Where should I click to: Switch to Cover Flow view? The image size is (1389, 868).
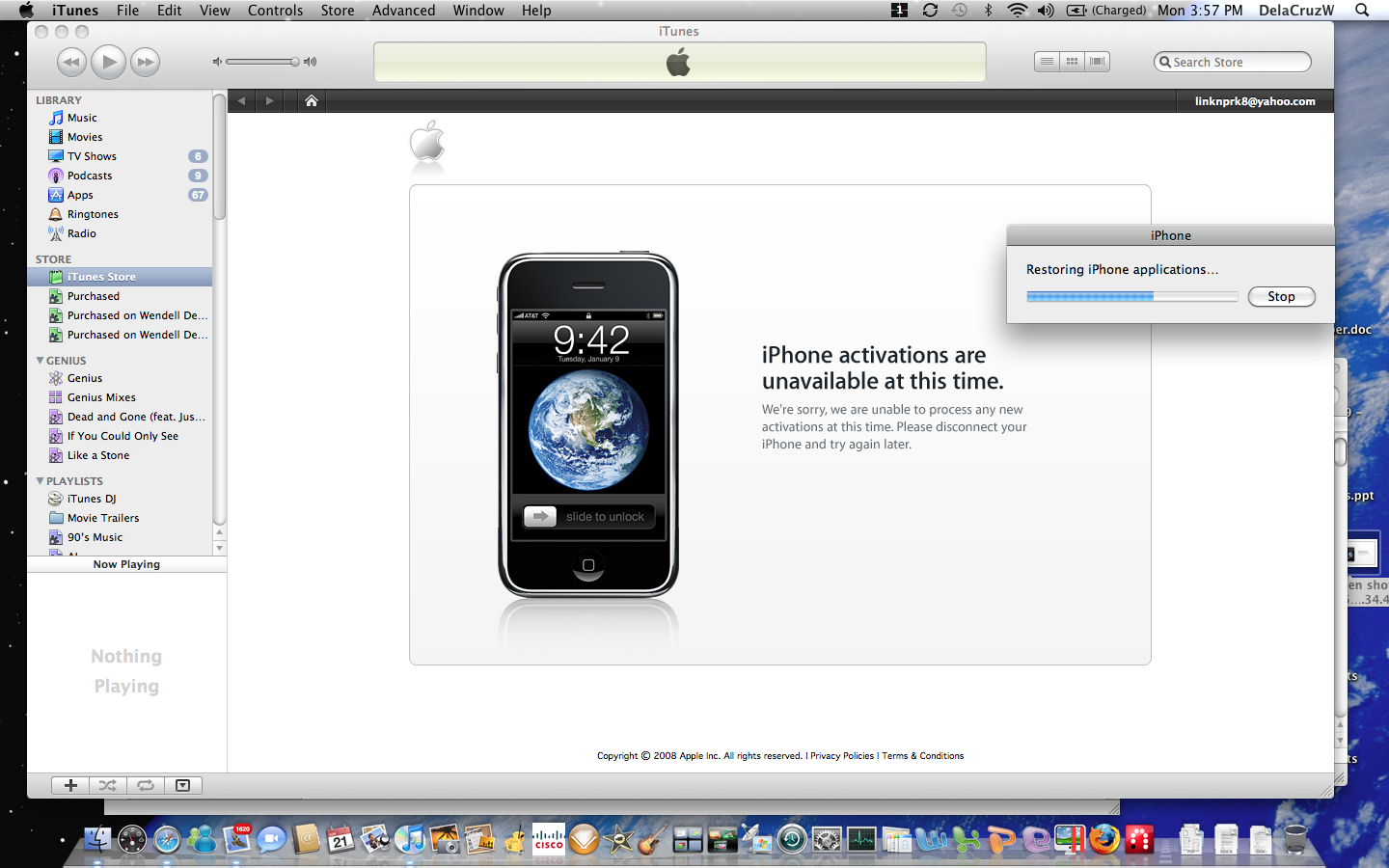(x=1097, y=62)
